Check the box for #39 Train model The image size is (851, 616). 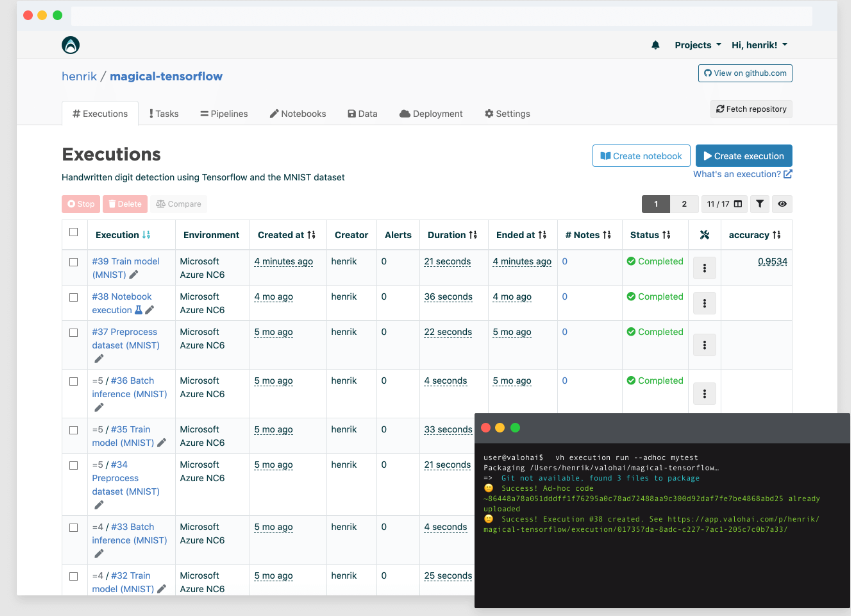pos(74,262)
